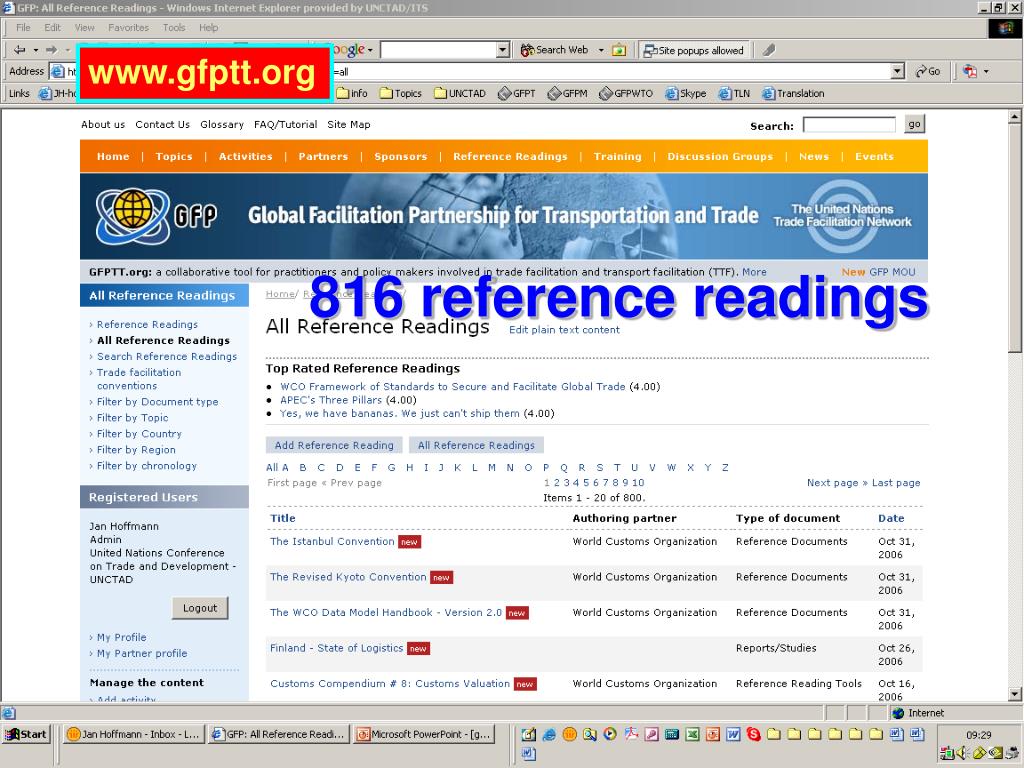Image resolution: width=1024 pixels, height=768 pixels.
Task: Open The Revised Kyoto Convention link
Action: pos(348,577)
